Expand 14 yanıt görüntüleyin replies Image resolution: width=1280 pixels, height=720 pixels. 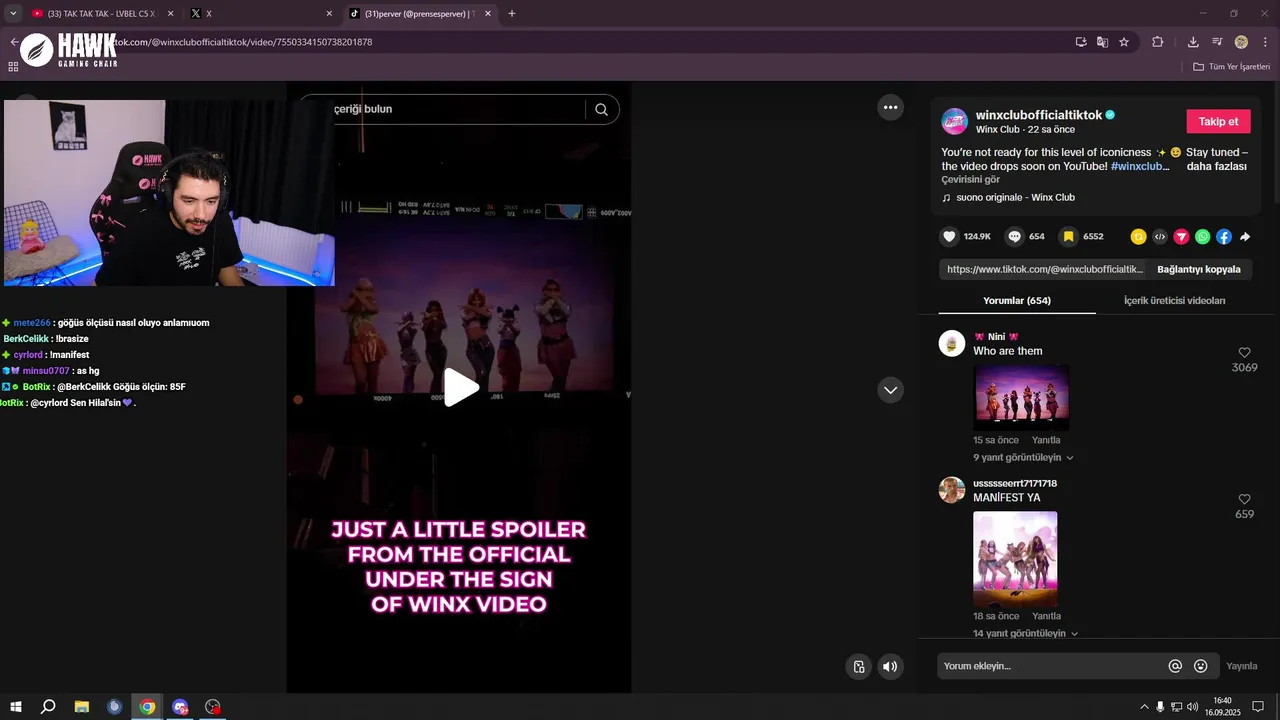[1026, 633]
